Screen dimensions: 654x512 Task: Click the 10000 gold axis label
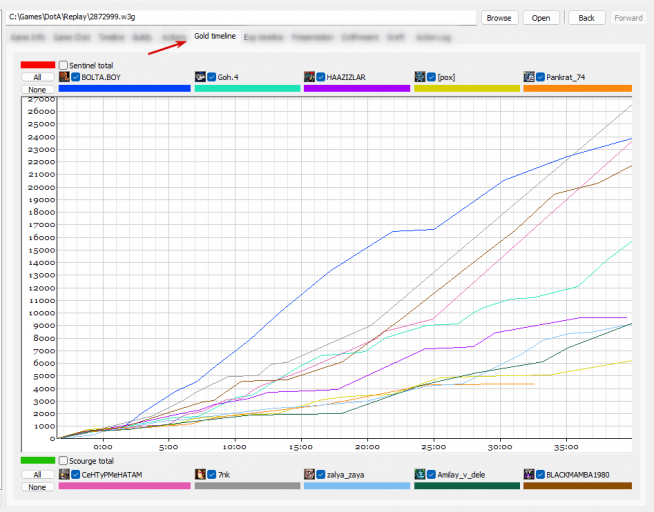[41, 313]
